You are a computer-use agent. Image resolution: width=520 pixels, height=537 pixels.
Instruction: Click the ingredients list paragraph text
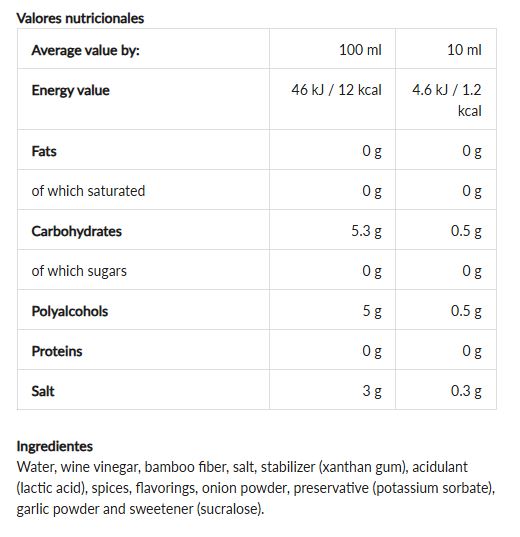click(256, 488)
